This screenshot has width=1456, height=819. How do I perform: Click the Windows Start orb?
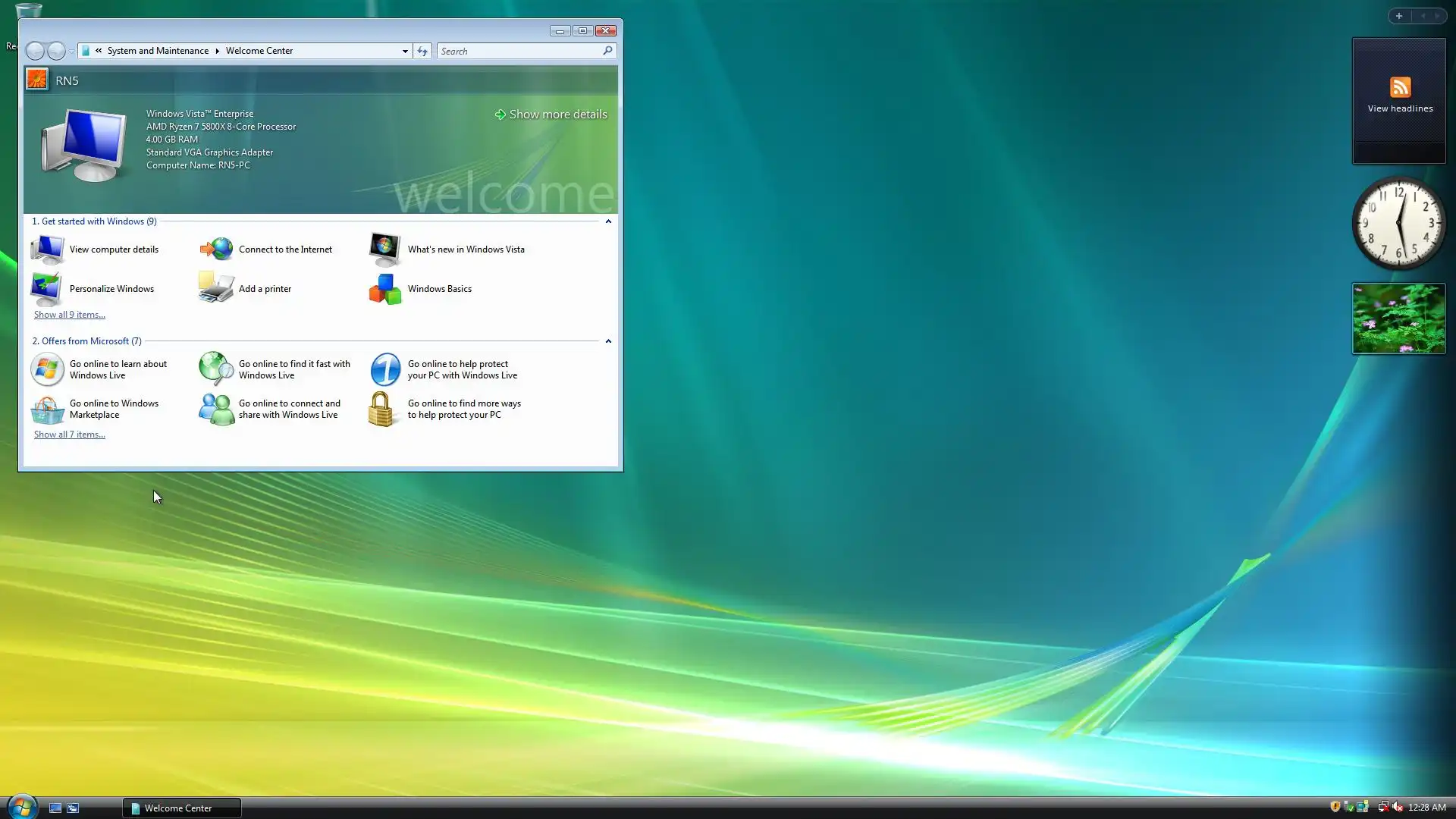click(x=22, y=807)
